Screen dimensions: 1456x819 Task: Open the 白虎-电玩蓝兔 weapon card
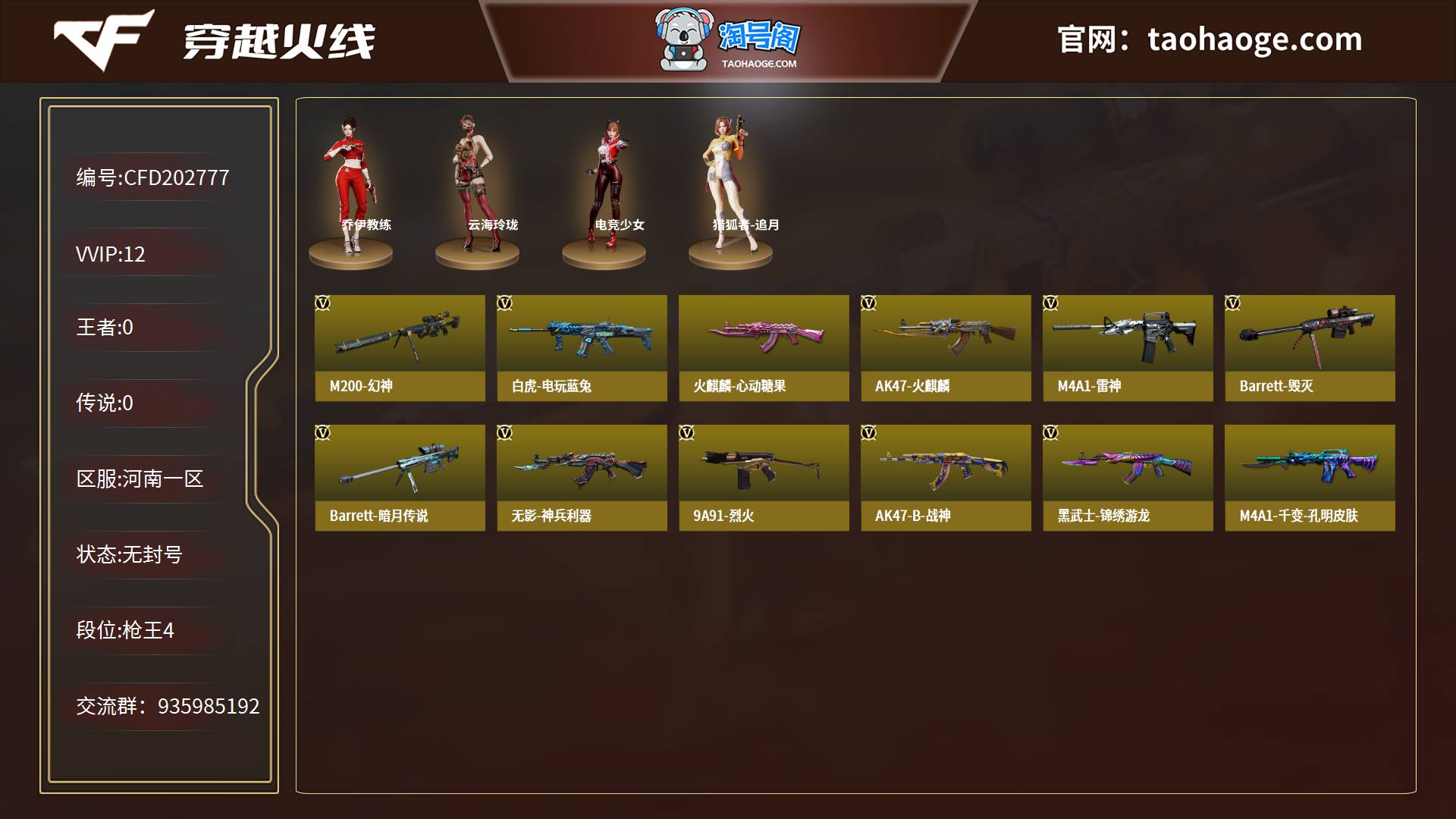(x=582, y=348)
